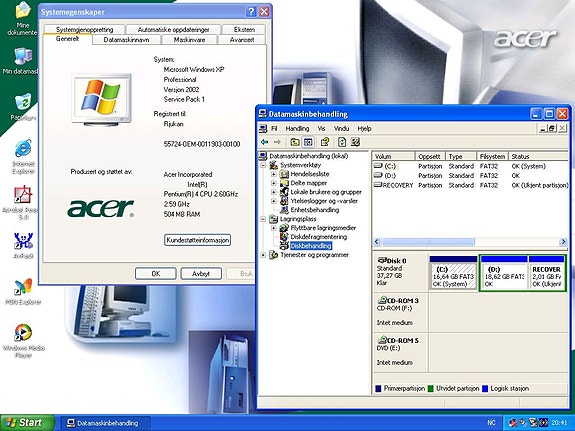Select Diskbehandling in the tree

(x=311, y=246)
